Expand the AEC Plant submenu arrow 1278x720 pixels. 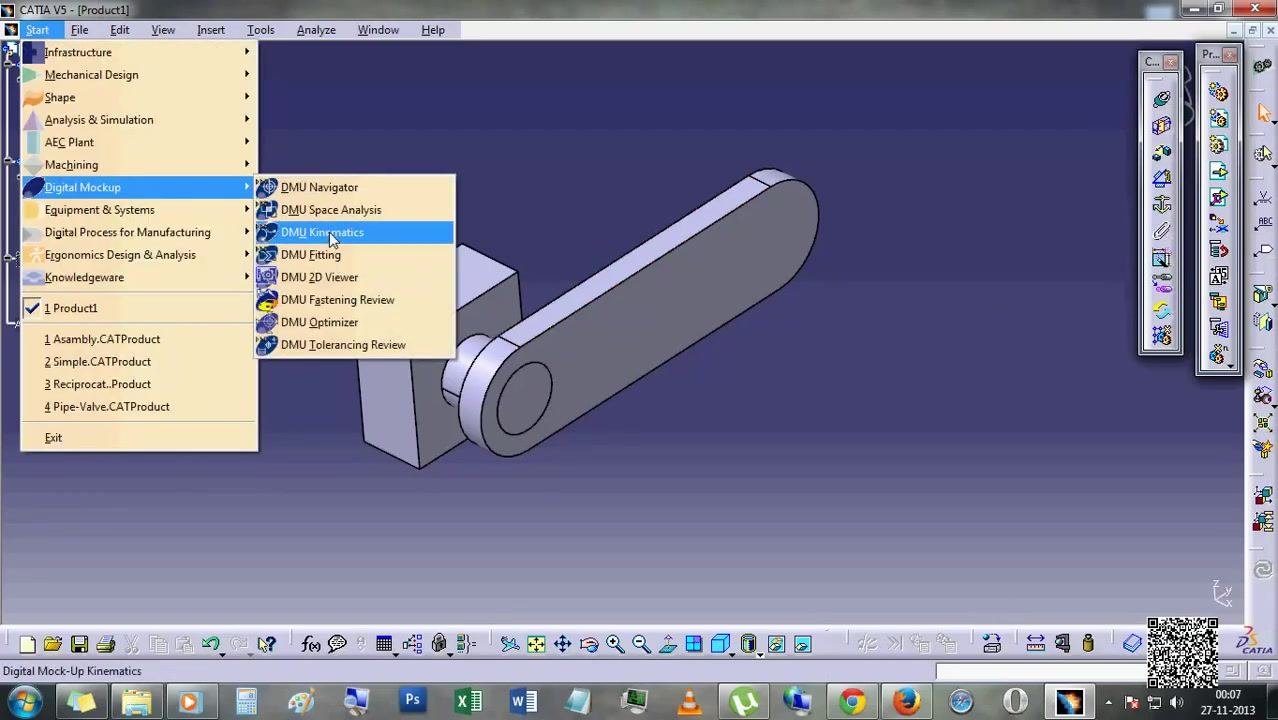(x=247, y=142)
